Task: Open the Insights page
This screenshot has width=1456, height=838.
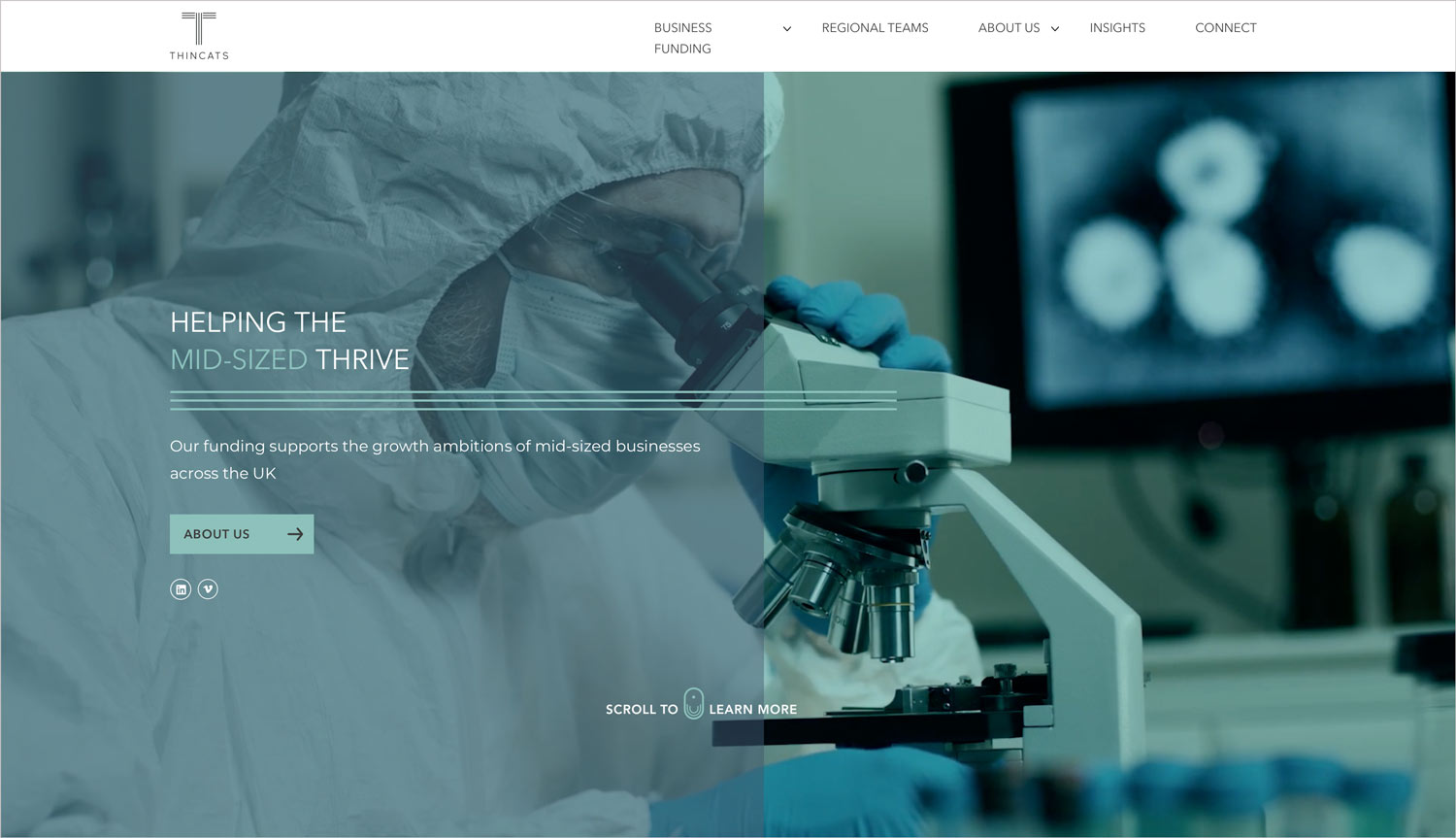Action: (x=1117, y=28)
